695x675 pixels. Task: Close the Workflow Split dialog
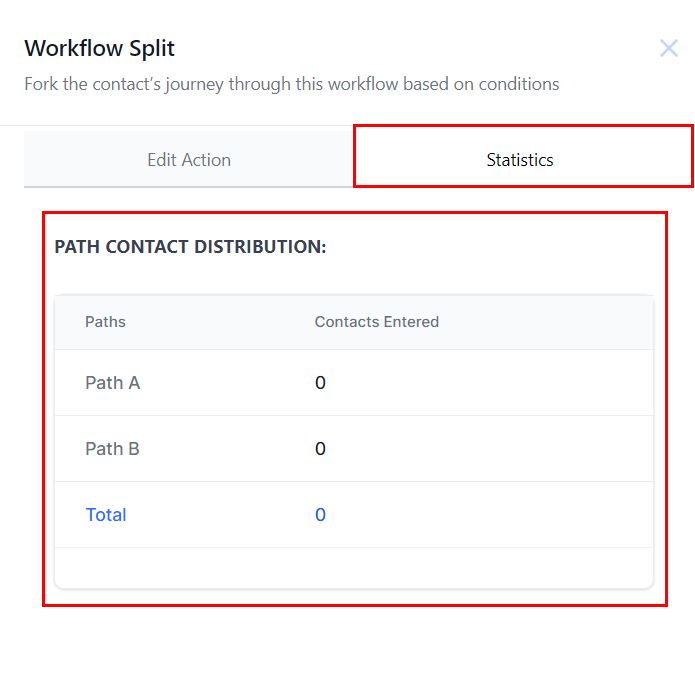click(669, 48)
